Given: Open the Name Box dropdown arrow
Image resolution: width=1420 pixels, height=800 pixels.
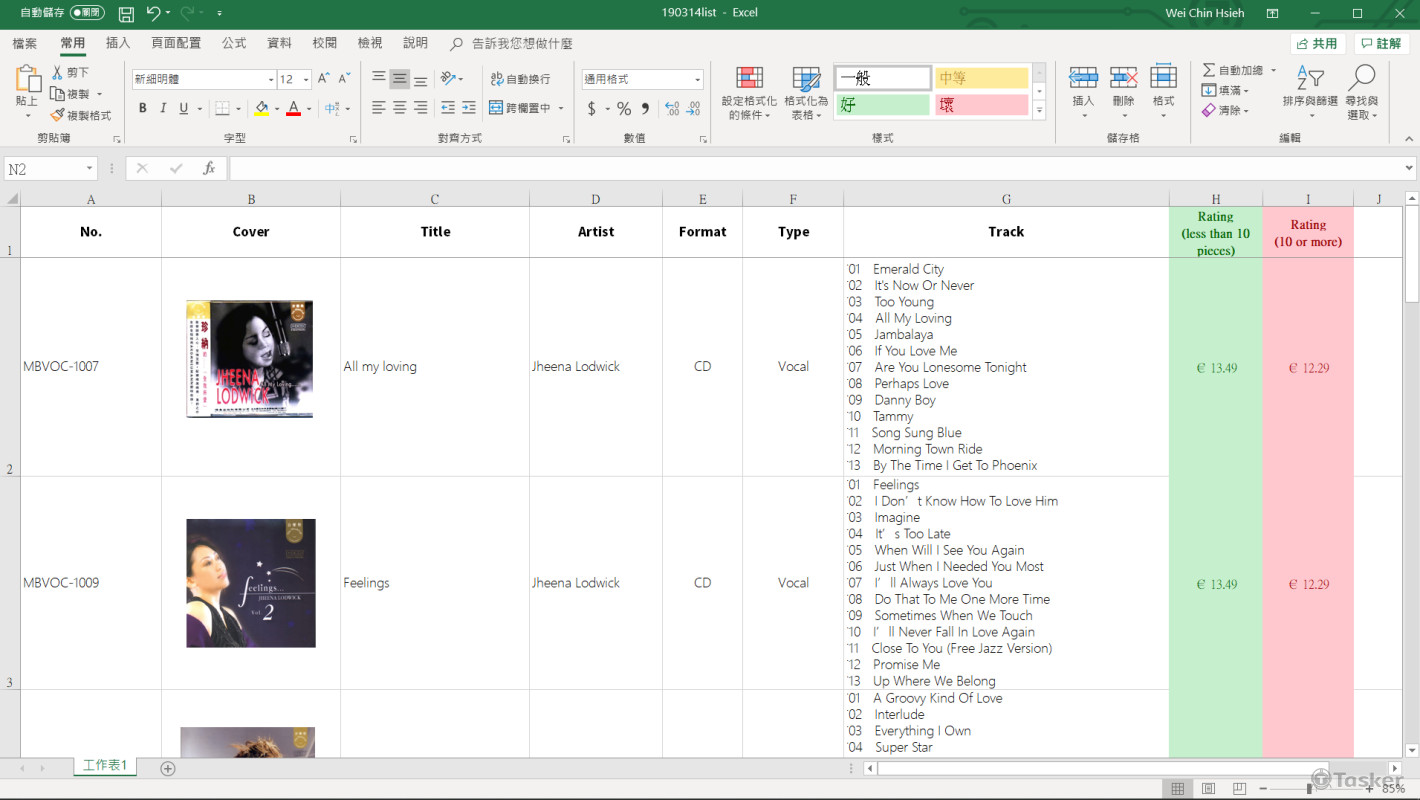Looking at the screenshot, I should pos(89,169).
